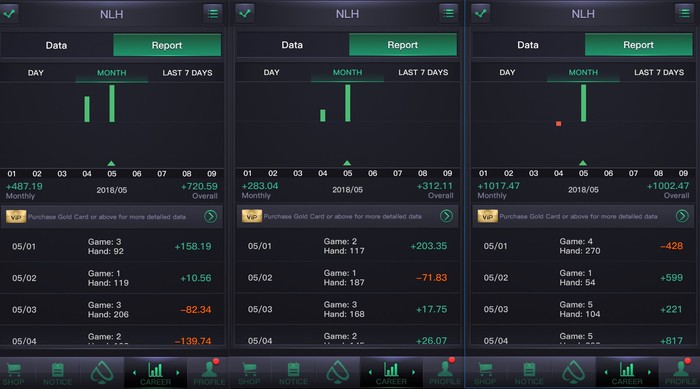Open Profile icon in the right panel

tap(680, 369)
